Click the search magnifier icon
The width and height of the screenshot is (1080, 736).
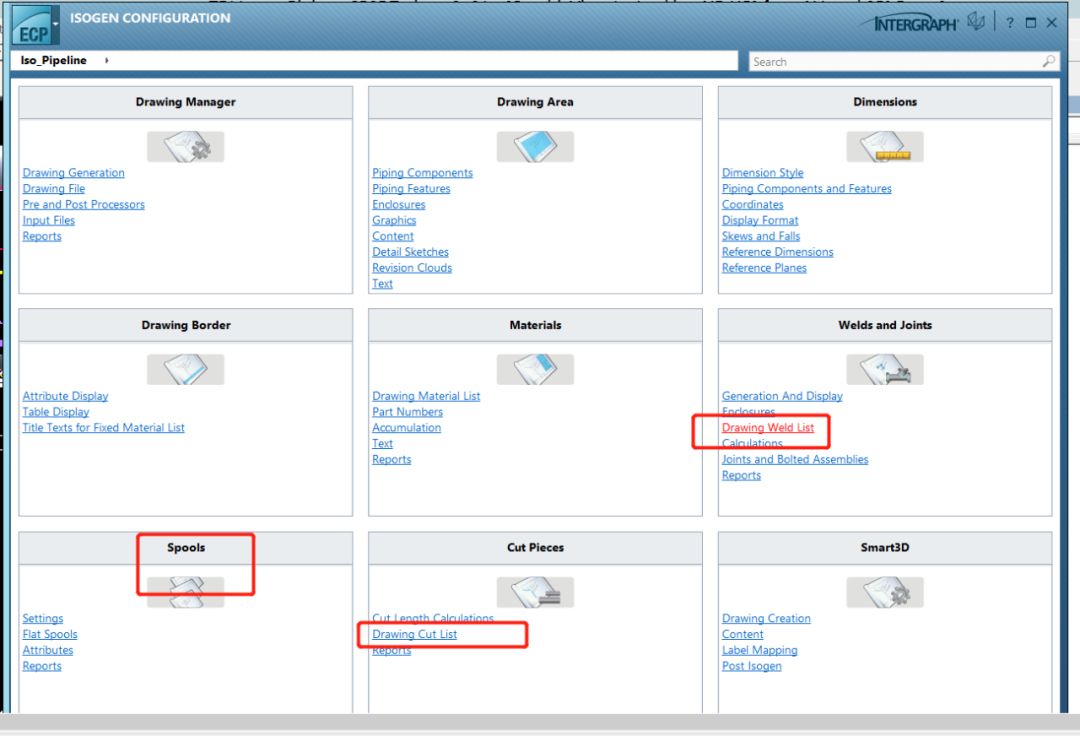click(1048, 61)
